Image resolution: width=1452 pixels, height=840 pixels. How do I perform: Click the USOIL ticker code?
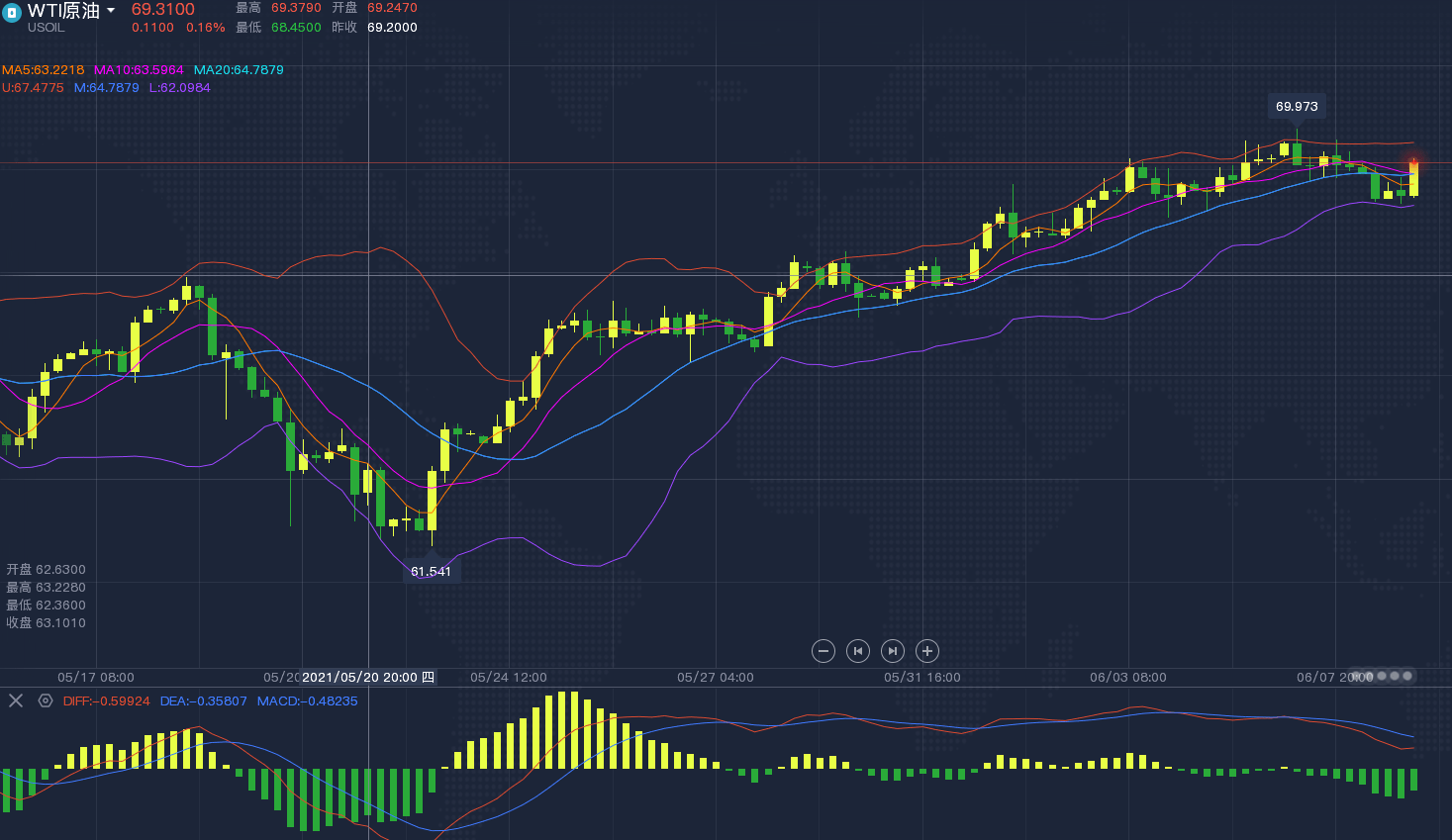(x=46, y=28)
